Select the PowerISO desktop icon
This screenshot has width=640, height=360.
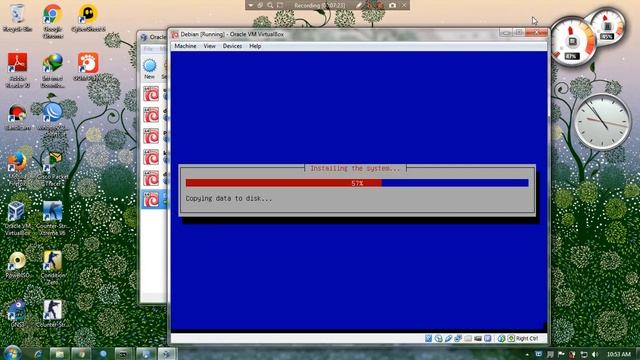click(18, 264)
